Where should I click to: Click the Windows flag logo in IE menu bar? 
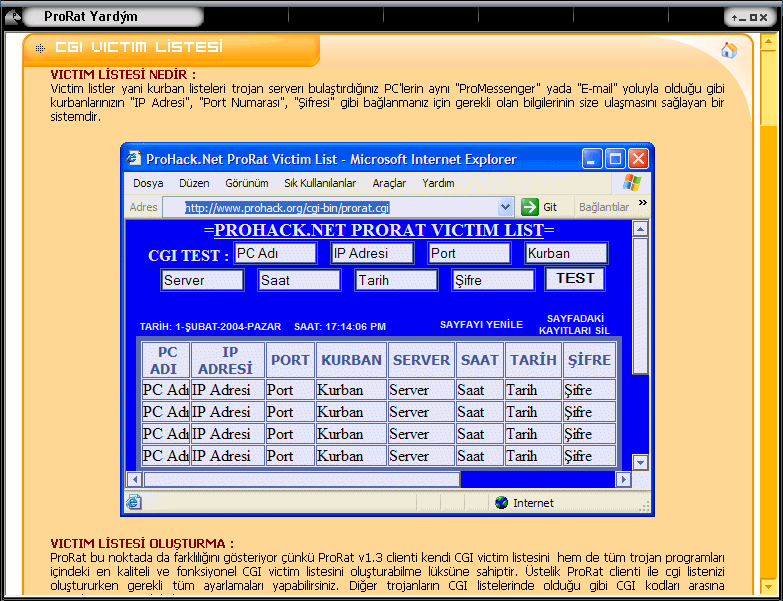coord(631,183)
